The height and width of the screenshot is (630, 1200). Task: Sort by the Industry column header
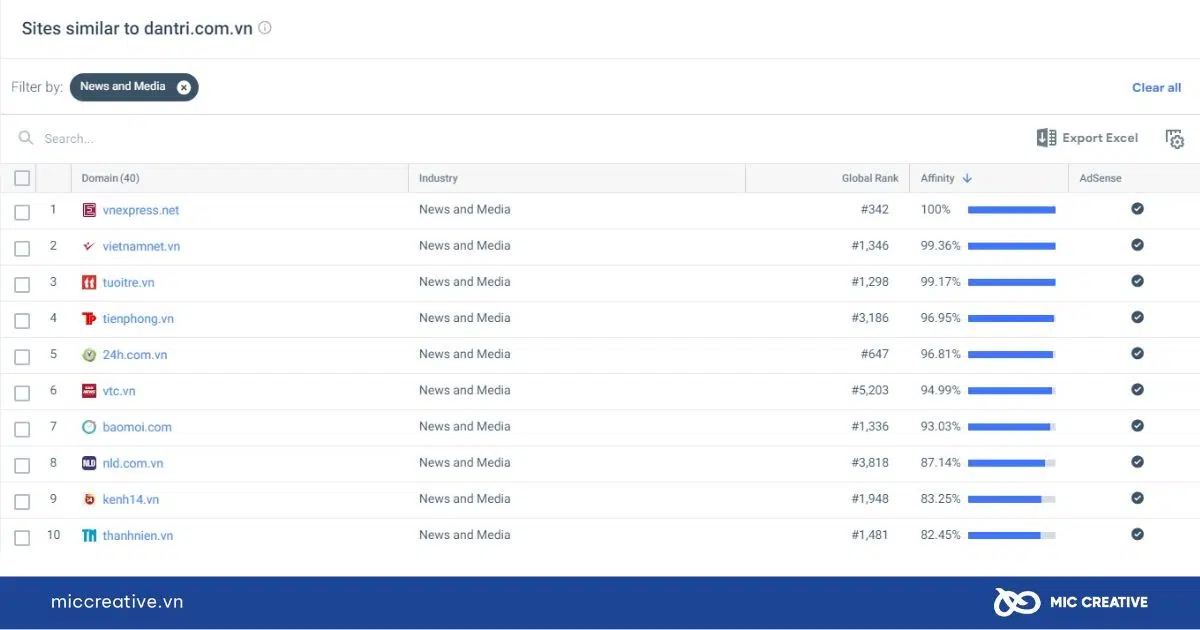coord(438,178)
